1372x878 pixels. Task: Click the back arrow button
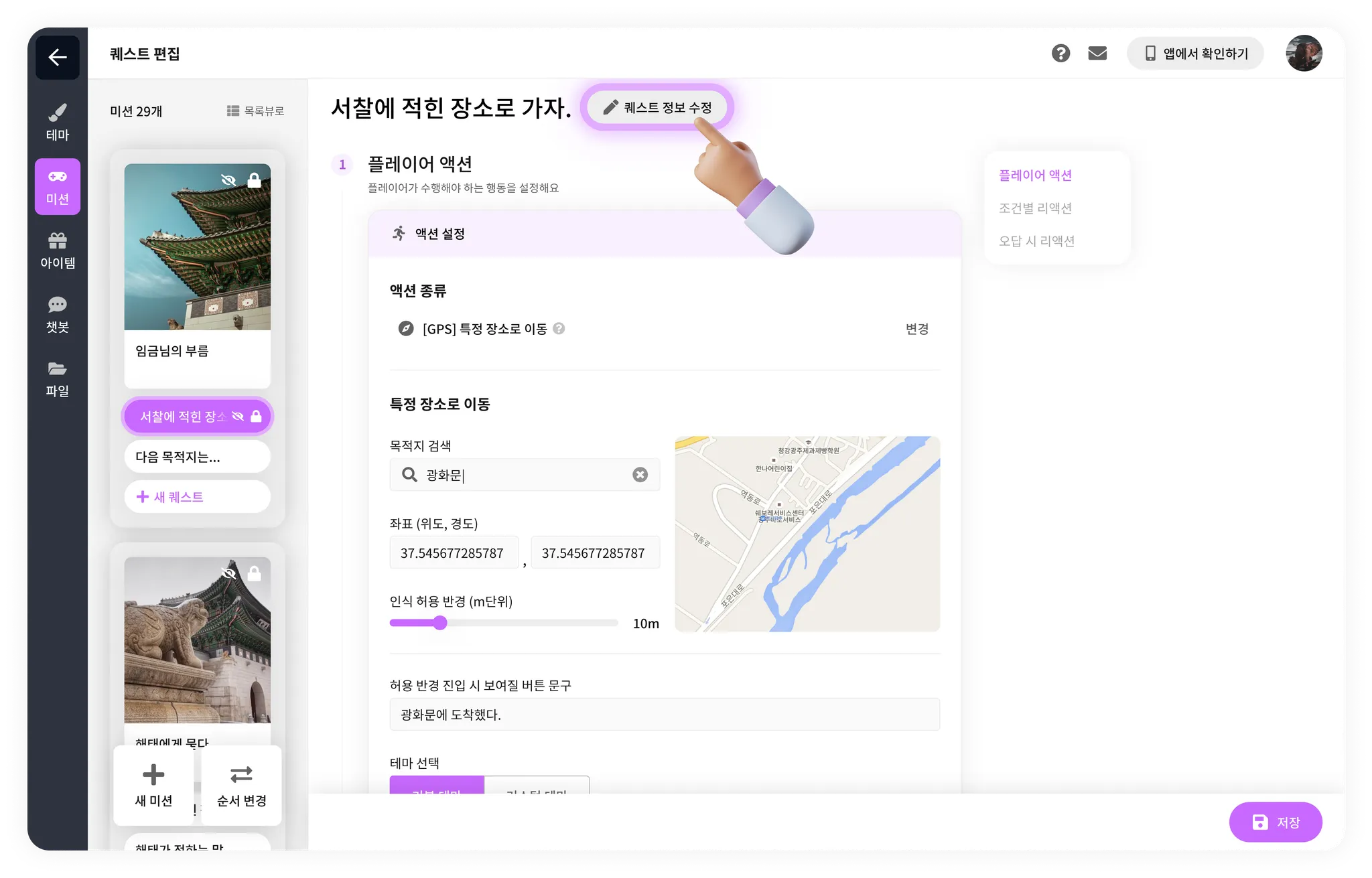click(58, 58)
